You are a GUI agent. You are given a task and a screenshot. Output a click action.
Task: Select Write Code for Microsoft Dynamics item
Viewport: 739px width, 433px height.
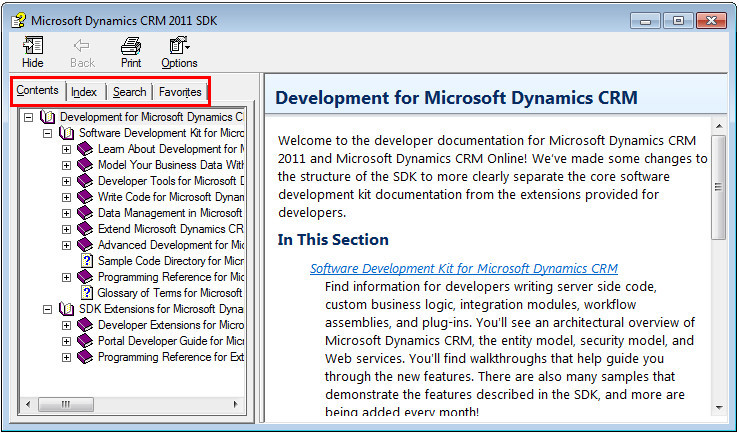tap(170, 197)
